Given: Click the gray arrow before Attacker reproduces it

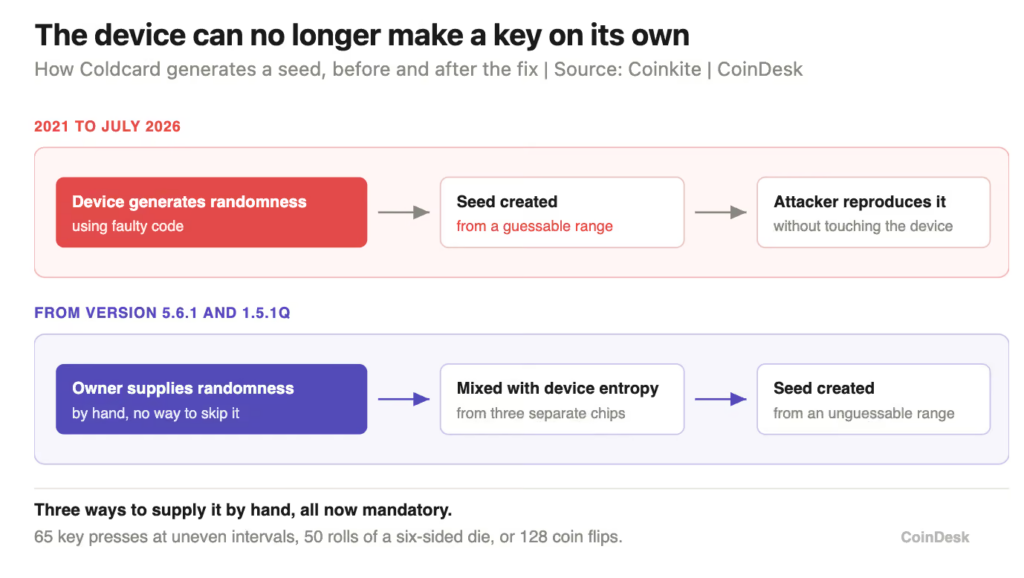Looking at the screenshot, I should click(720, 212).
